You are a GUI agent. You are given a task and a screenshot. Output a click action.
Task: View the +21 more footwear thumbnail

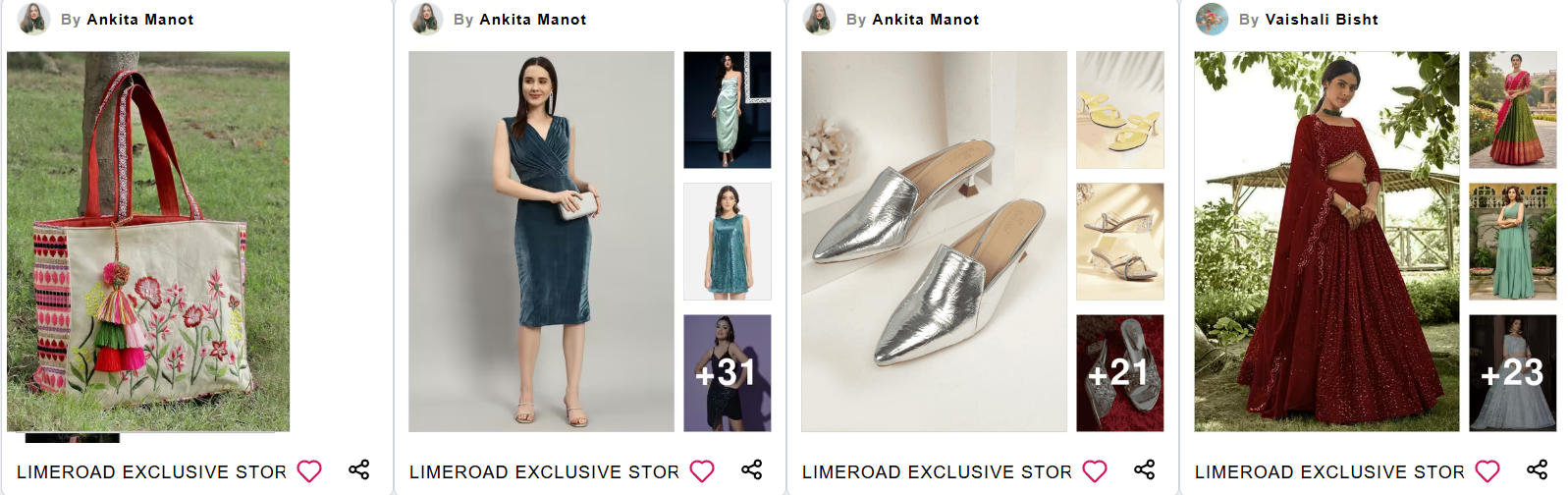click(1120, 373)
